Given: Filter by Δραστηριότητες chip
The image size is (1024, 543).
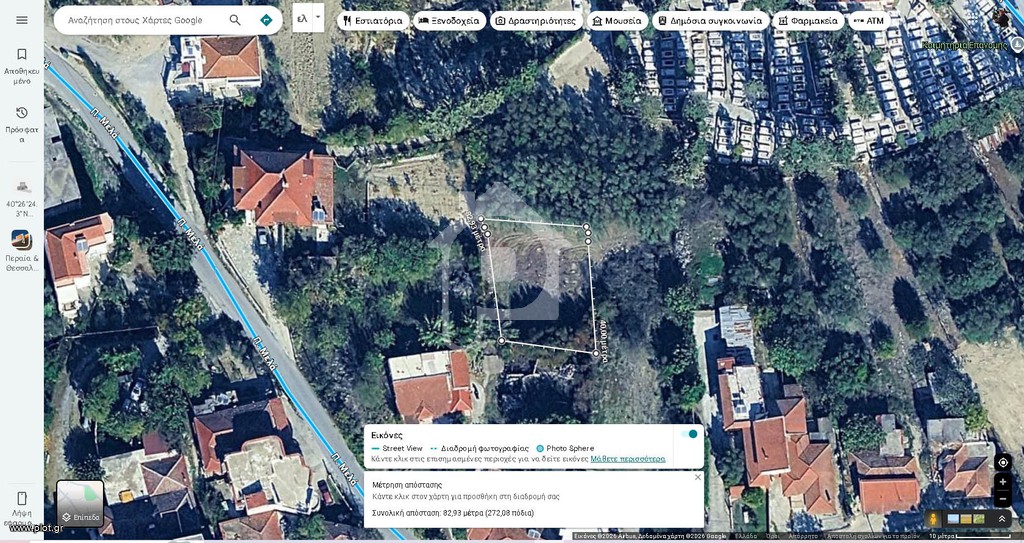Looking at the screenshot, I should 536,21.
